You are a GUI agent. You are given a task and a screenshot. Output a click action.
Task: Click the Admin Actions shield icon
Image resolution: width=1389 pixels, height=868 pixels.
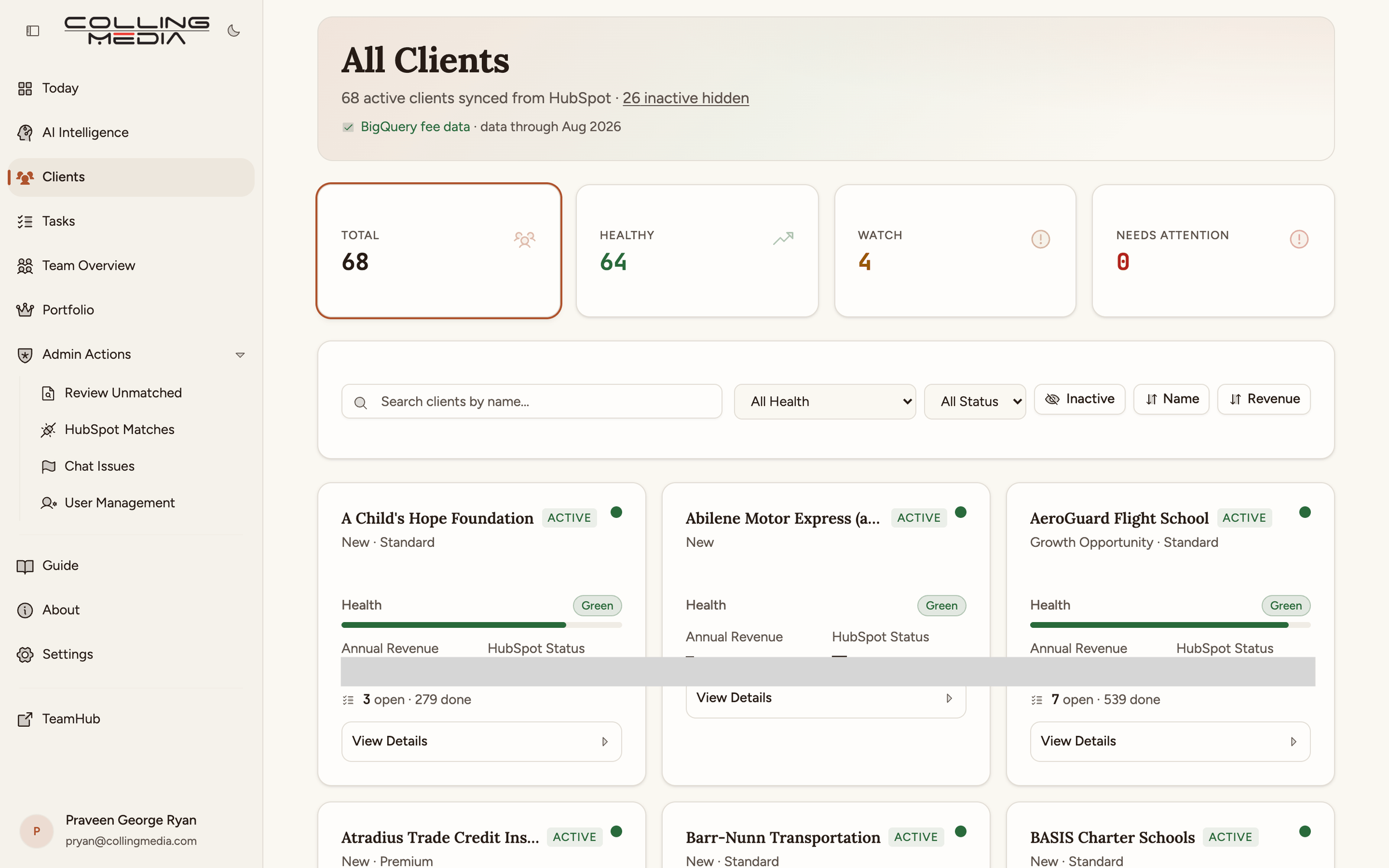point(25,355)
